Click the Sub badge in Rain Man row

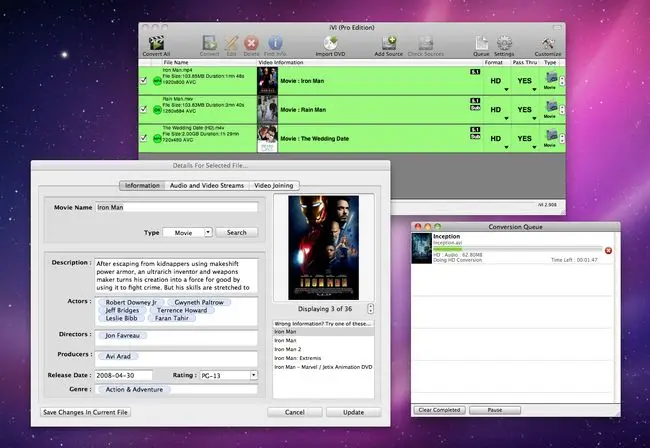tap(475, 108)
